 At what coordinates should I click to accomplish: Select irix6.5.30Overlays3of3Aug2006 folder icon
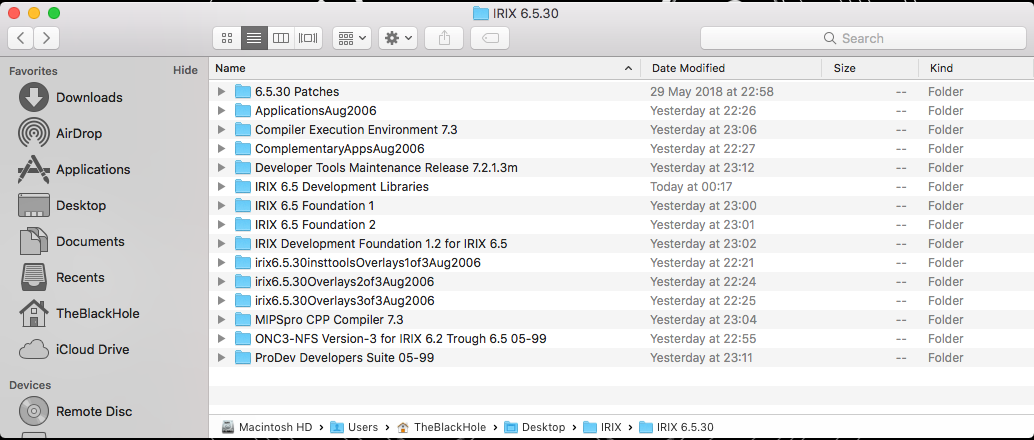pos(243,301)
